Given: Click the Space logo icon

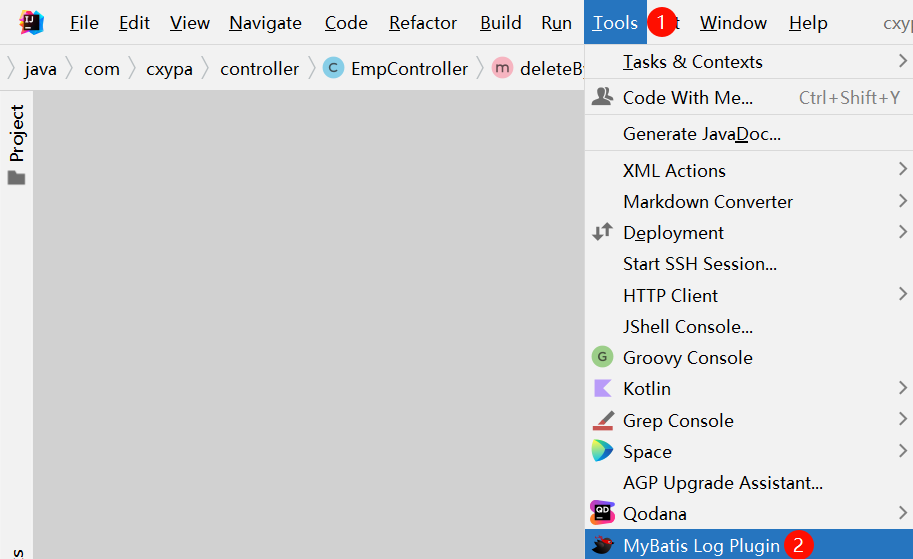Looking at the screenshot, I should click(x=602, y=451).
